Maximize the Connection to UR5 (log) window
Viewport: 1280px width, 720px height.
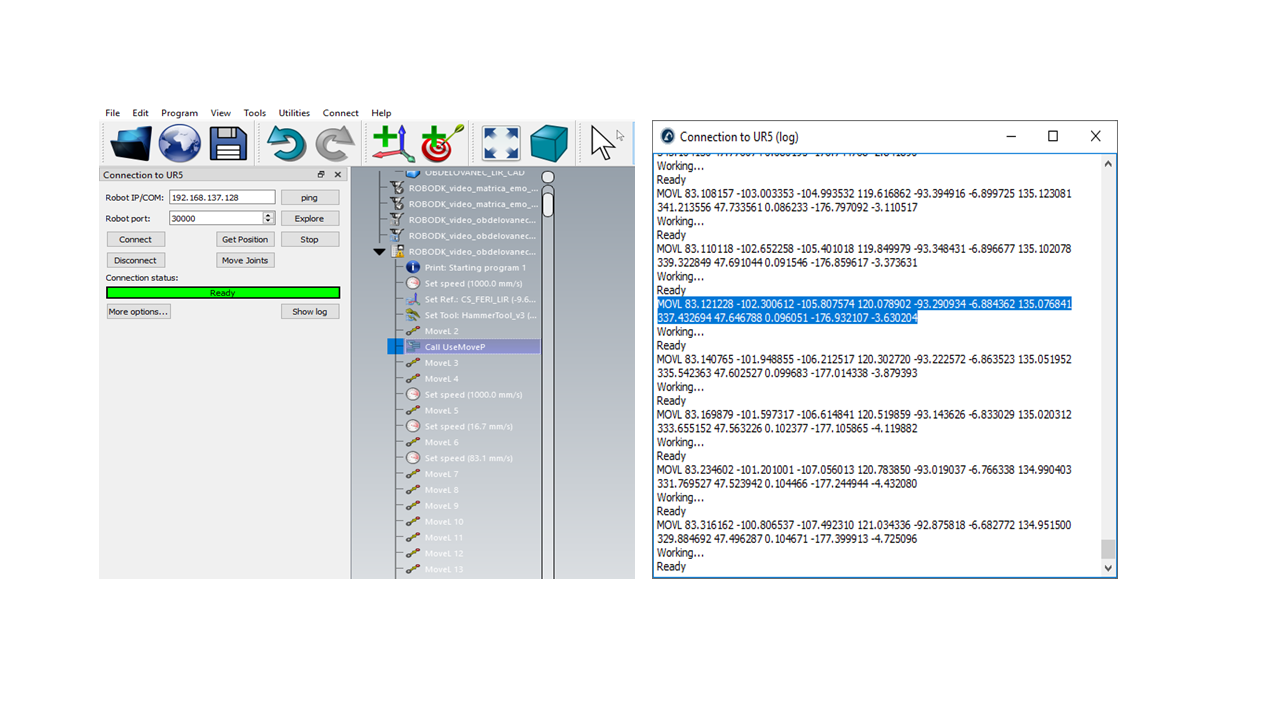coord(1052,137)
